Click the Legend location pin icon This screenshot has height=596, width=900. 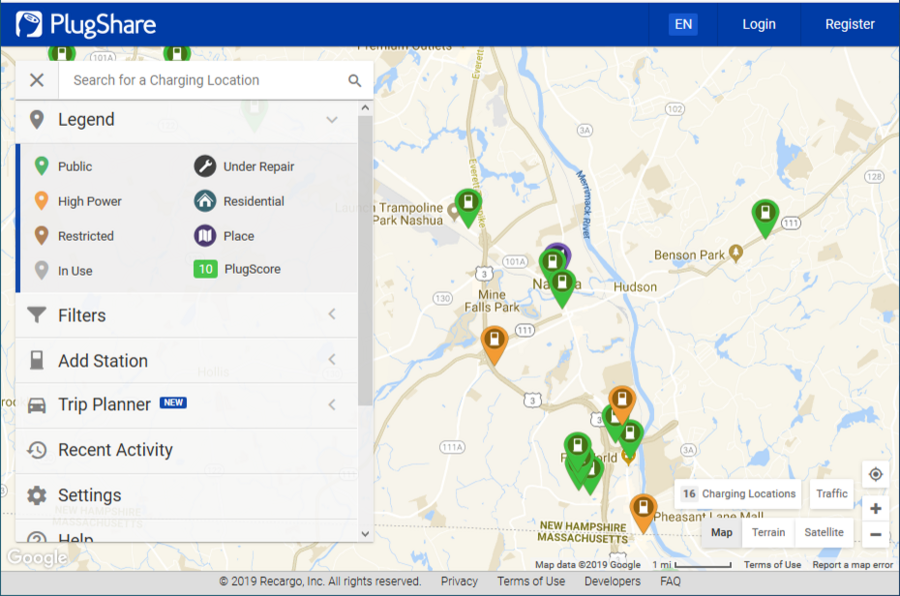(x=37, y=119)
